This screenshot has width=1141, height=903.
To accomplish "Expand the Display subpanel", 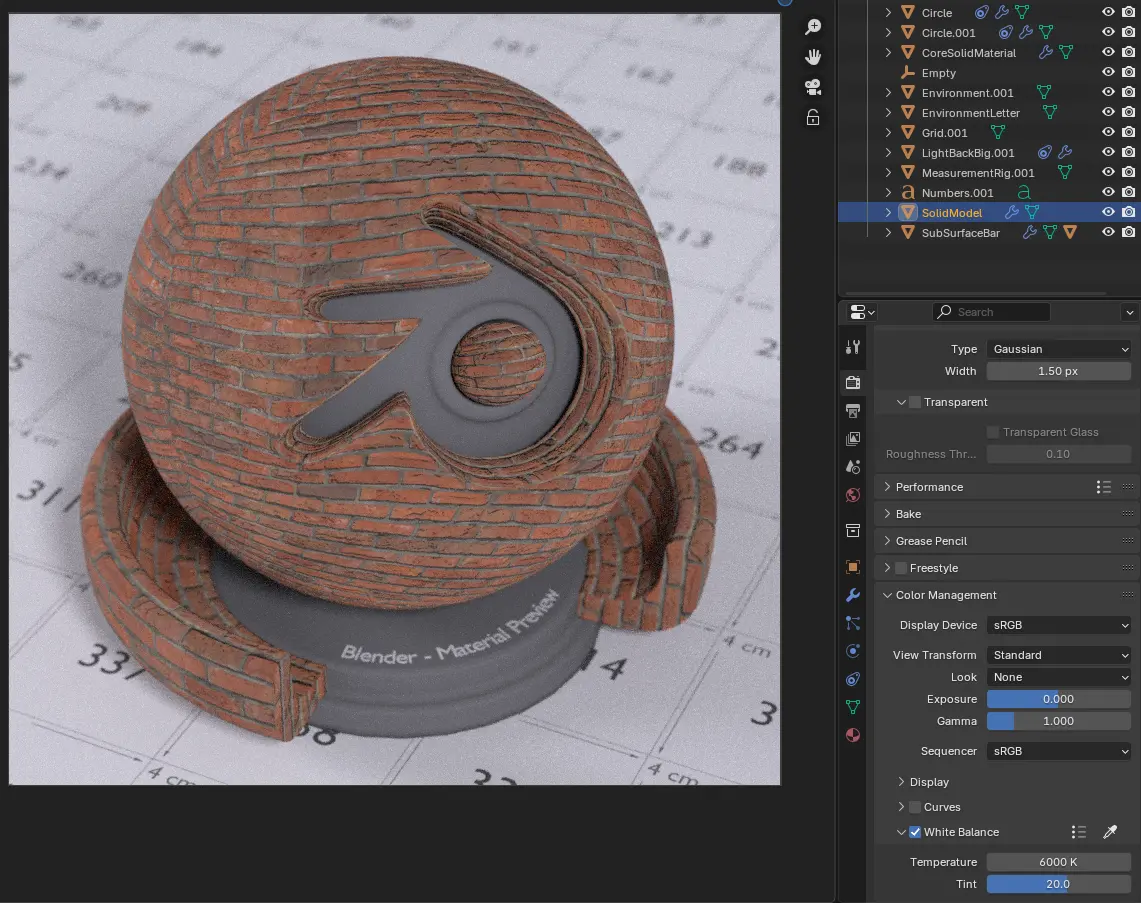I will 902,782.
